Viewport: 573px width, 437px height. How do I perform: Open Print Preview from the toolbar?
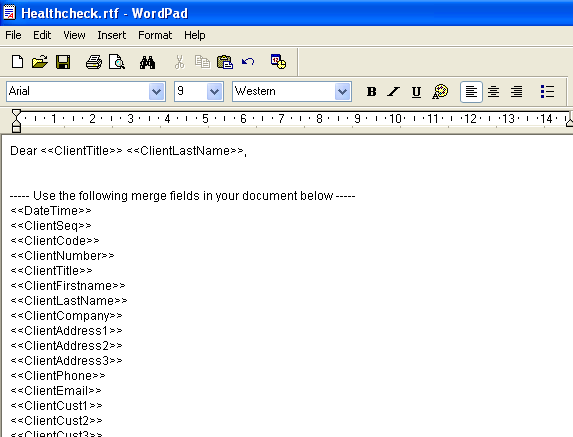[117, 62]
